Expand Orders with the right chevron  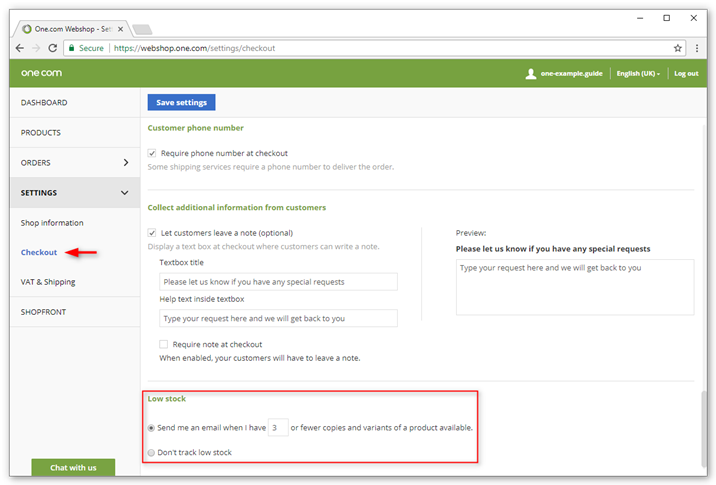[126, 163]
